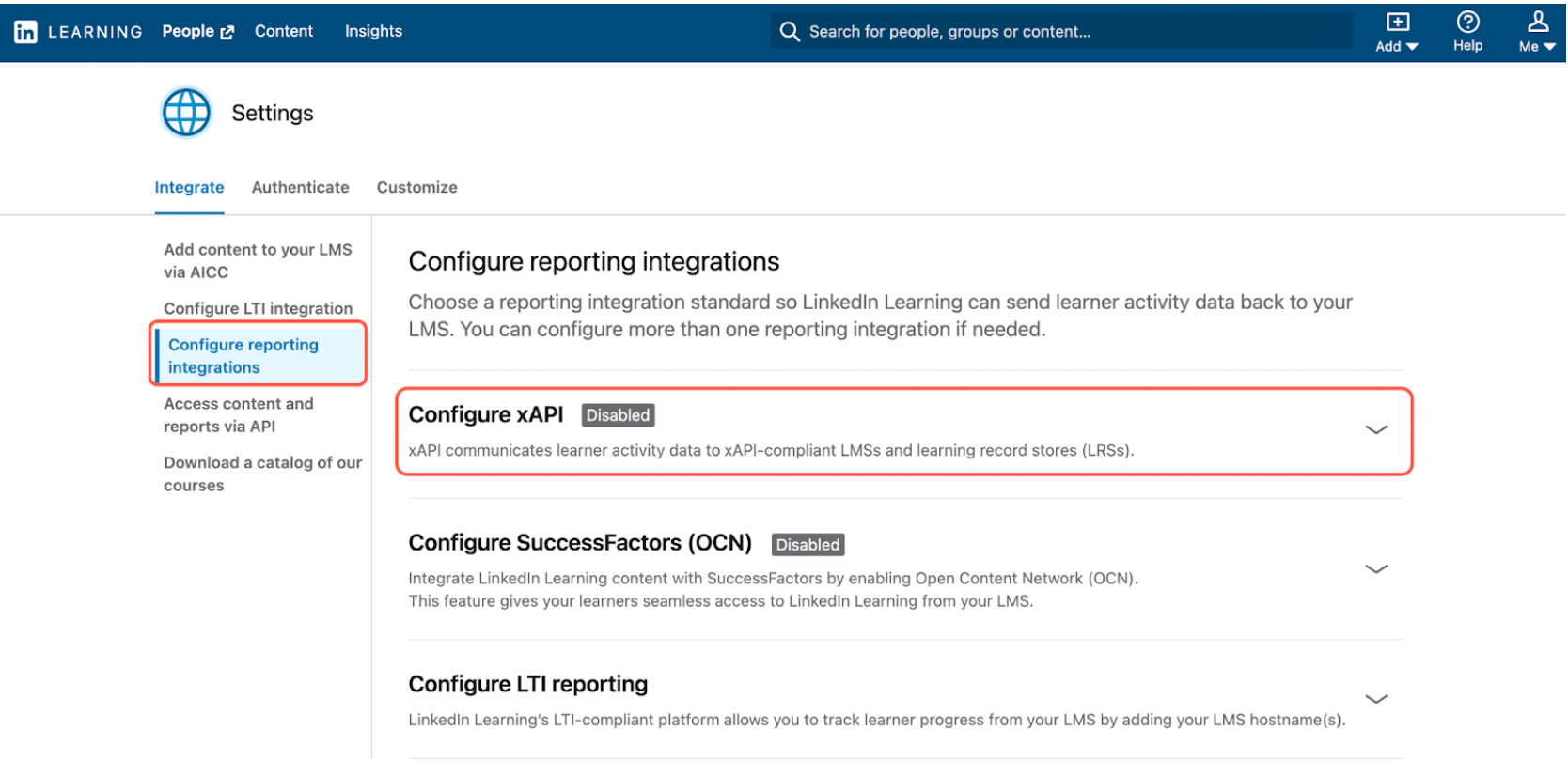Viewport: 1568px width, 761px height.
Task: Open the Insights menu item
Action: (373, 31)
